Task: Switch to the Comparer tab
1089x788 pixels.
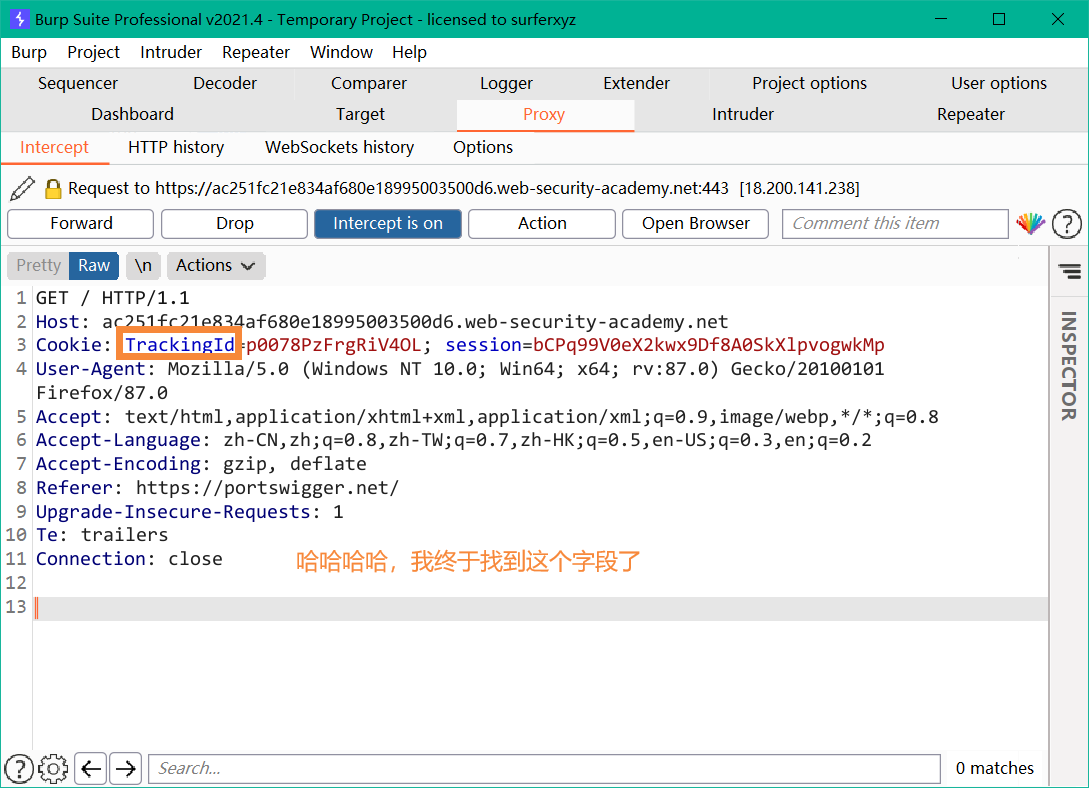Action: click(369, 83)
